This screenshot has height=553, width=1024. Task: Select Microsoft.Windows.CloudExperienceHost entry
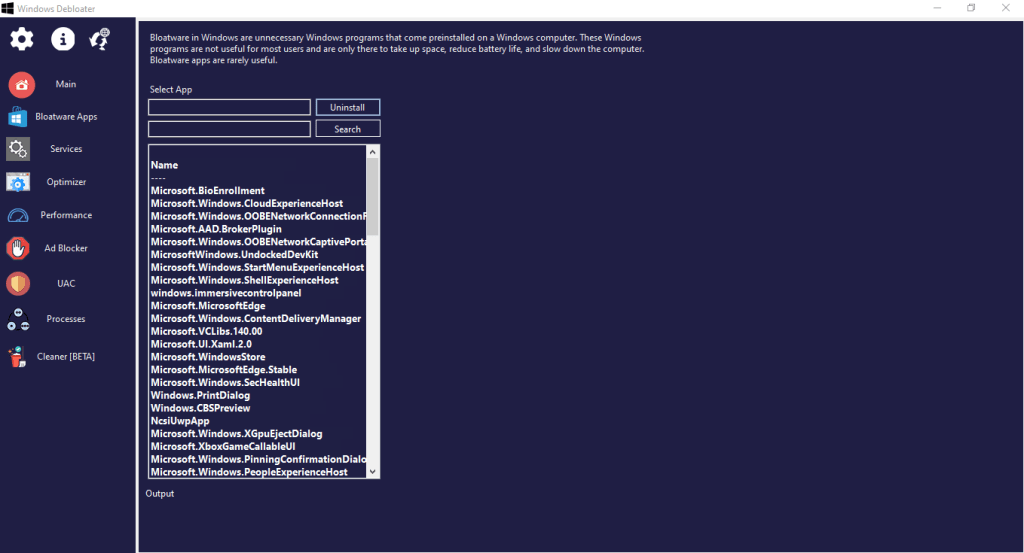pyautogui.click(x=246, y=204)
